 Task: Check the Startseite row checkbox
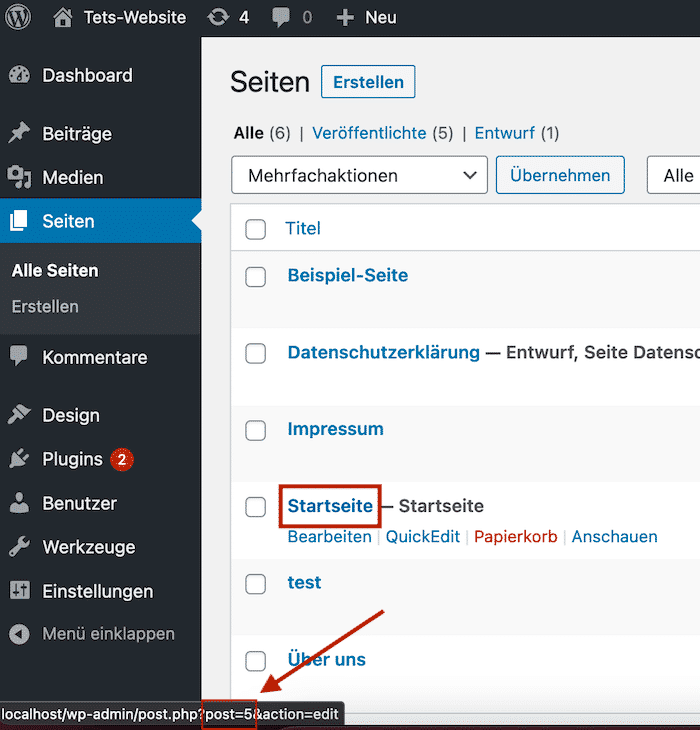(x=256, y=507)
